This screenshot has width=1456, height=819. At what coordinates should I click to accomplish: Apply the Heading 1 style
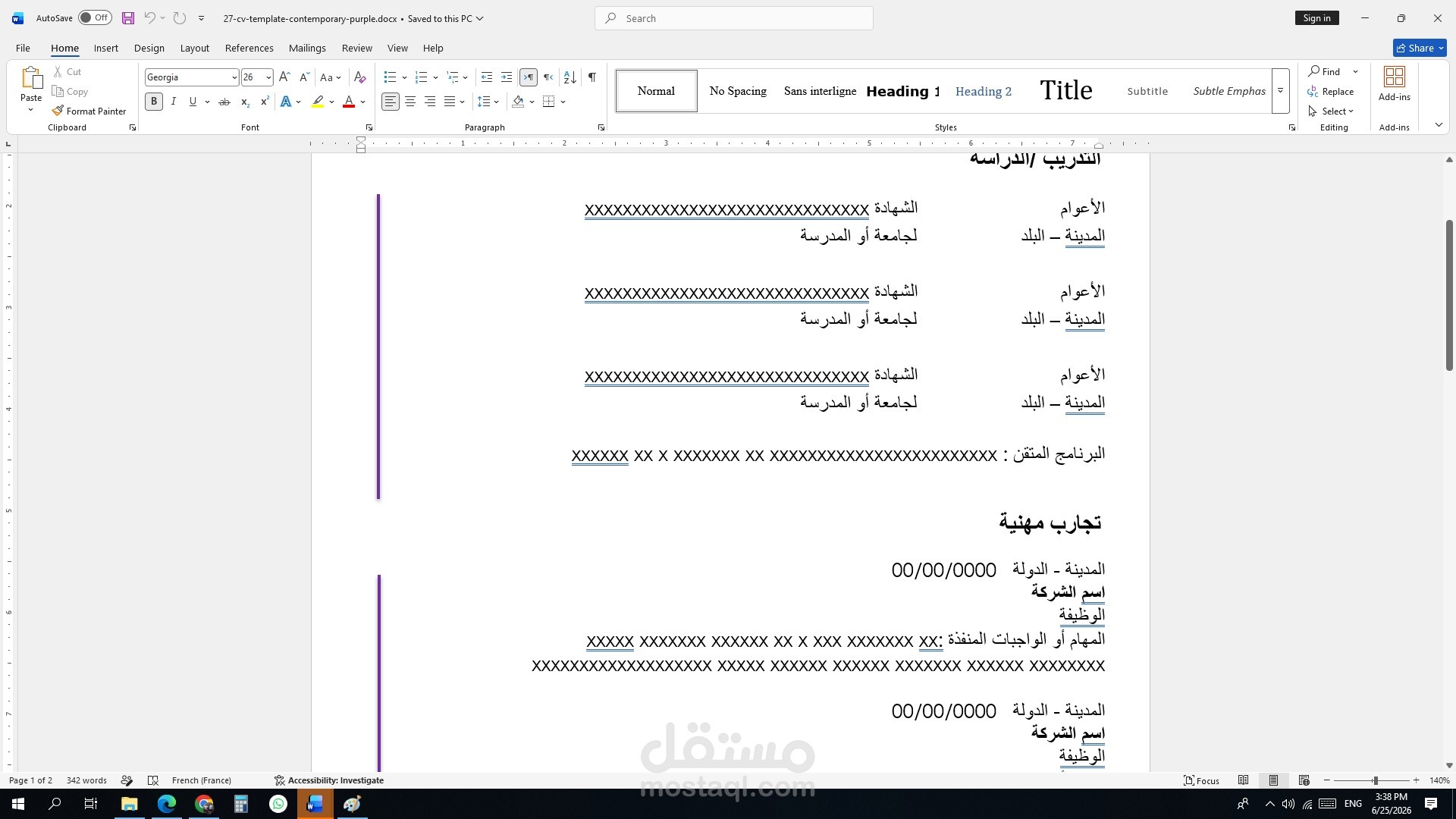903,91
